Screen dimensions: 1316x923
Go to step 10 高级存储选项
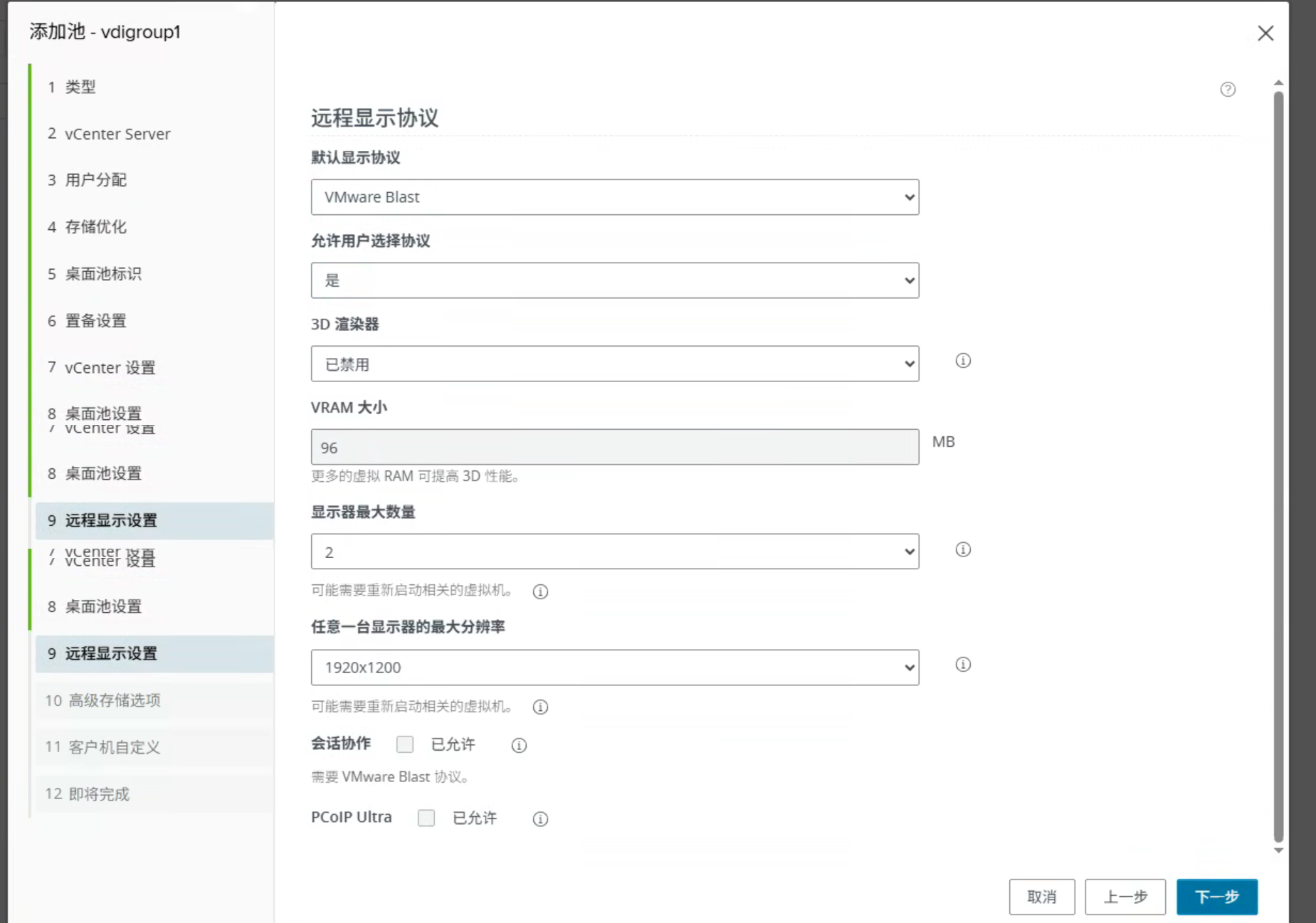153,700
